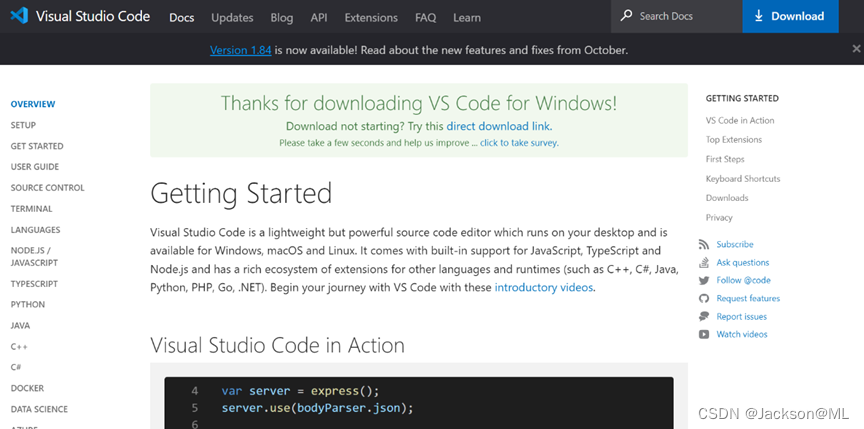Open Extensions in the top navigation

(x=371, y=18)
